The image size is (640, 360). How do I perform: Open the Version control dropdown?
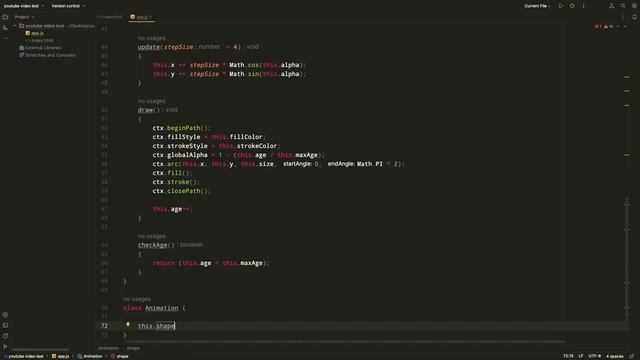68,6
